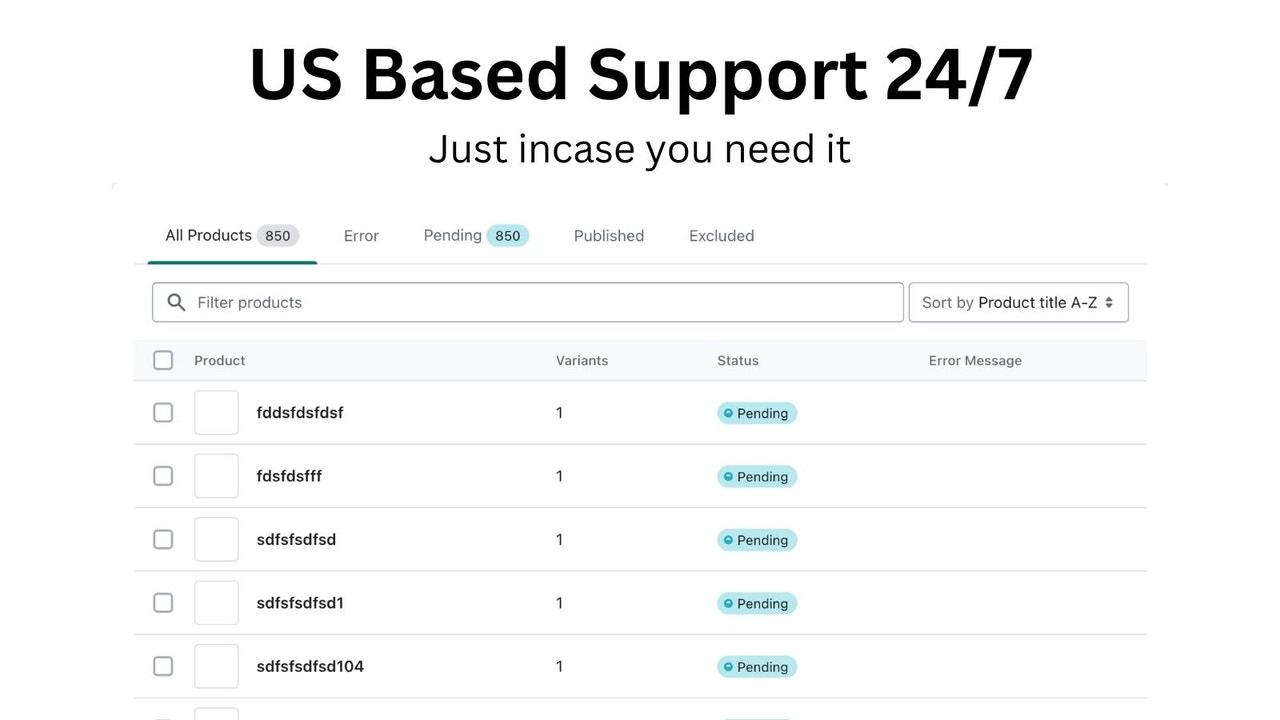Viewport: 1280px width, 720px height.
Task: Switch to the Published tab
Action: (x=609, y=235)
